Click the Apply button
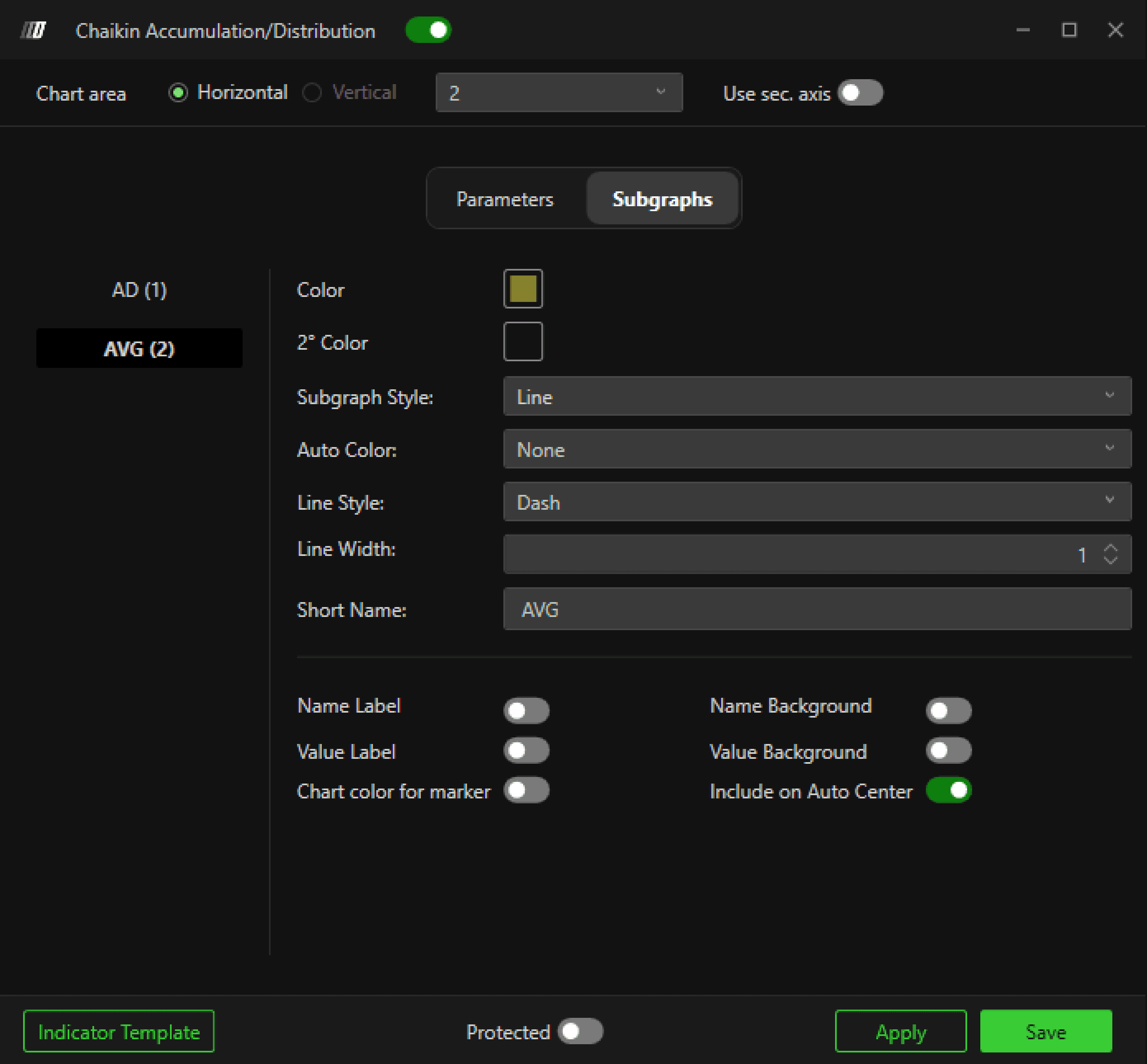This screenshot has height=1064, width=1147. 900,1031
